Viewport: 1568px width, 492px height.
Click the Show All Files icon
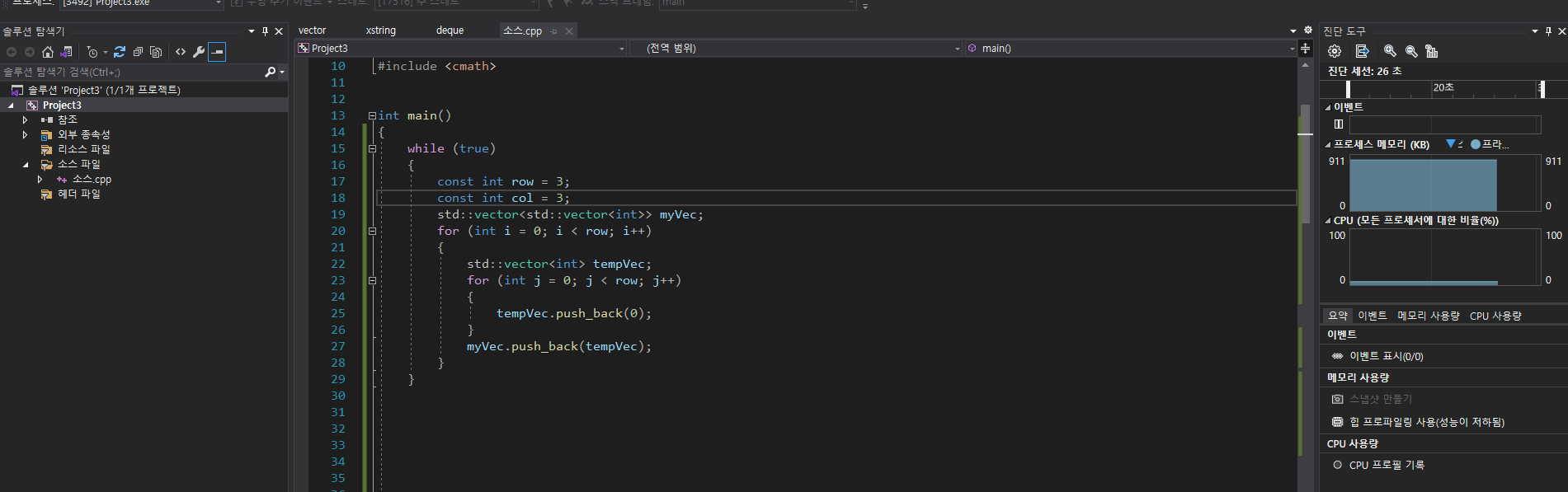(x=156, y=52)
